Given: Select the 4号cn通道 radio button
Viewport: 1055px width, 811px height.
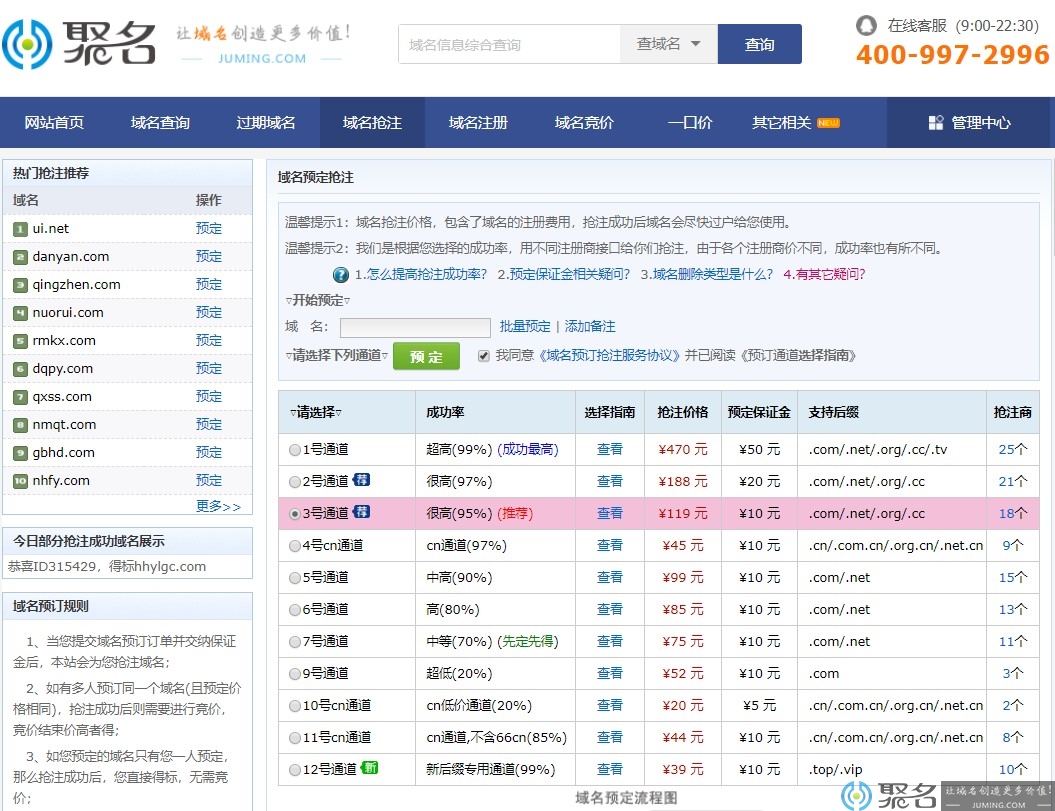Looking at the screenshot, I should [x=295, y=546].
